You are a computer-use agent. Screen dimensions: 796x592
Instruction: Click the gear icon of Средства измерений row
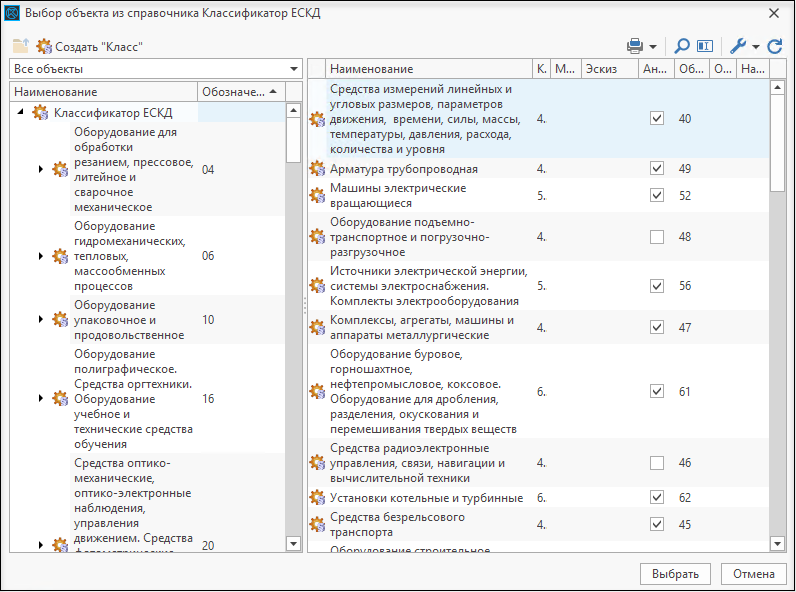[x=317, y=119]
